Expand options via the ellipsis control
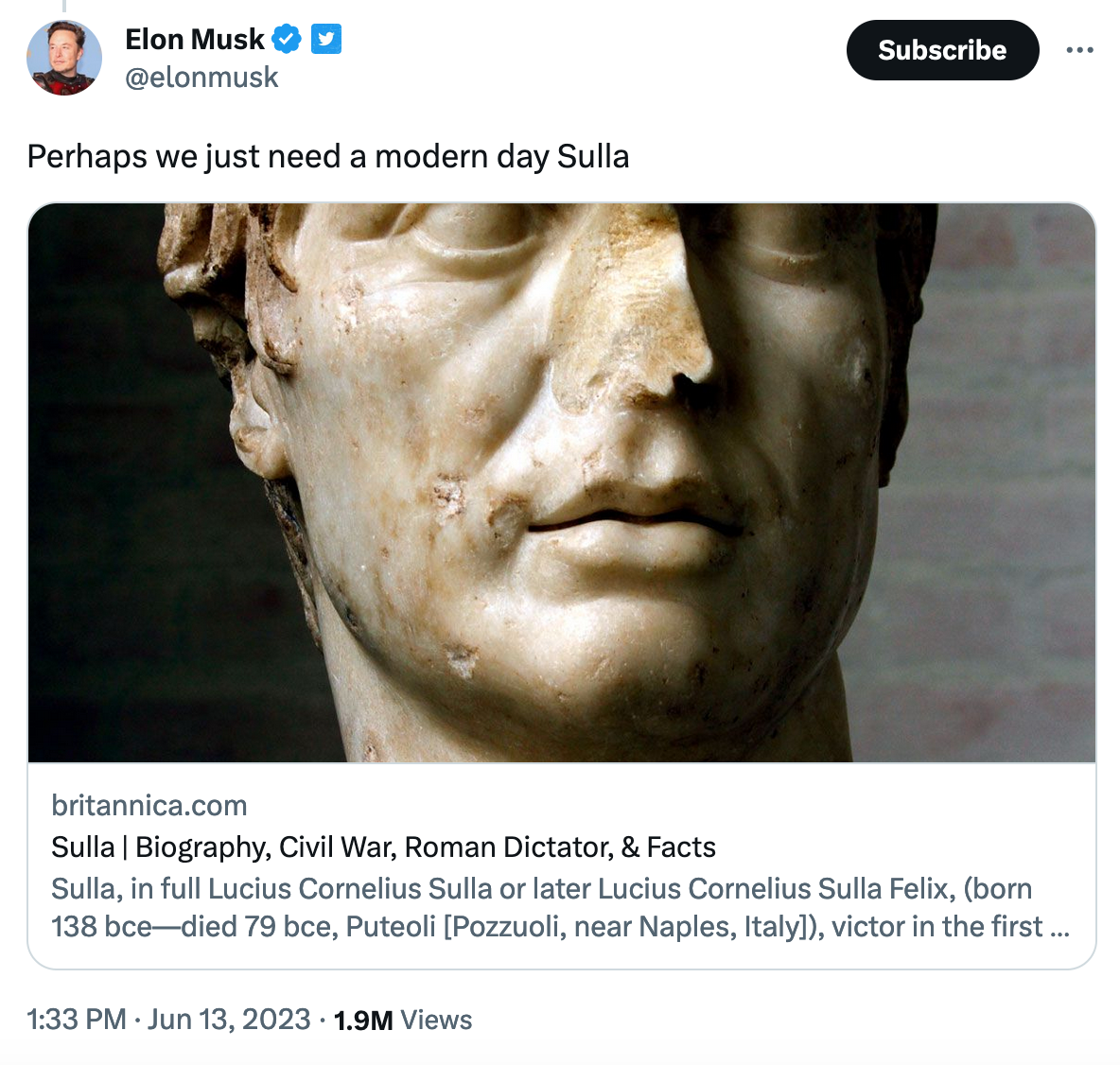This screenshot has height=1065, width=1120. [1080, 50]
